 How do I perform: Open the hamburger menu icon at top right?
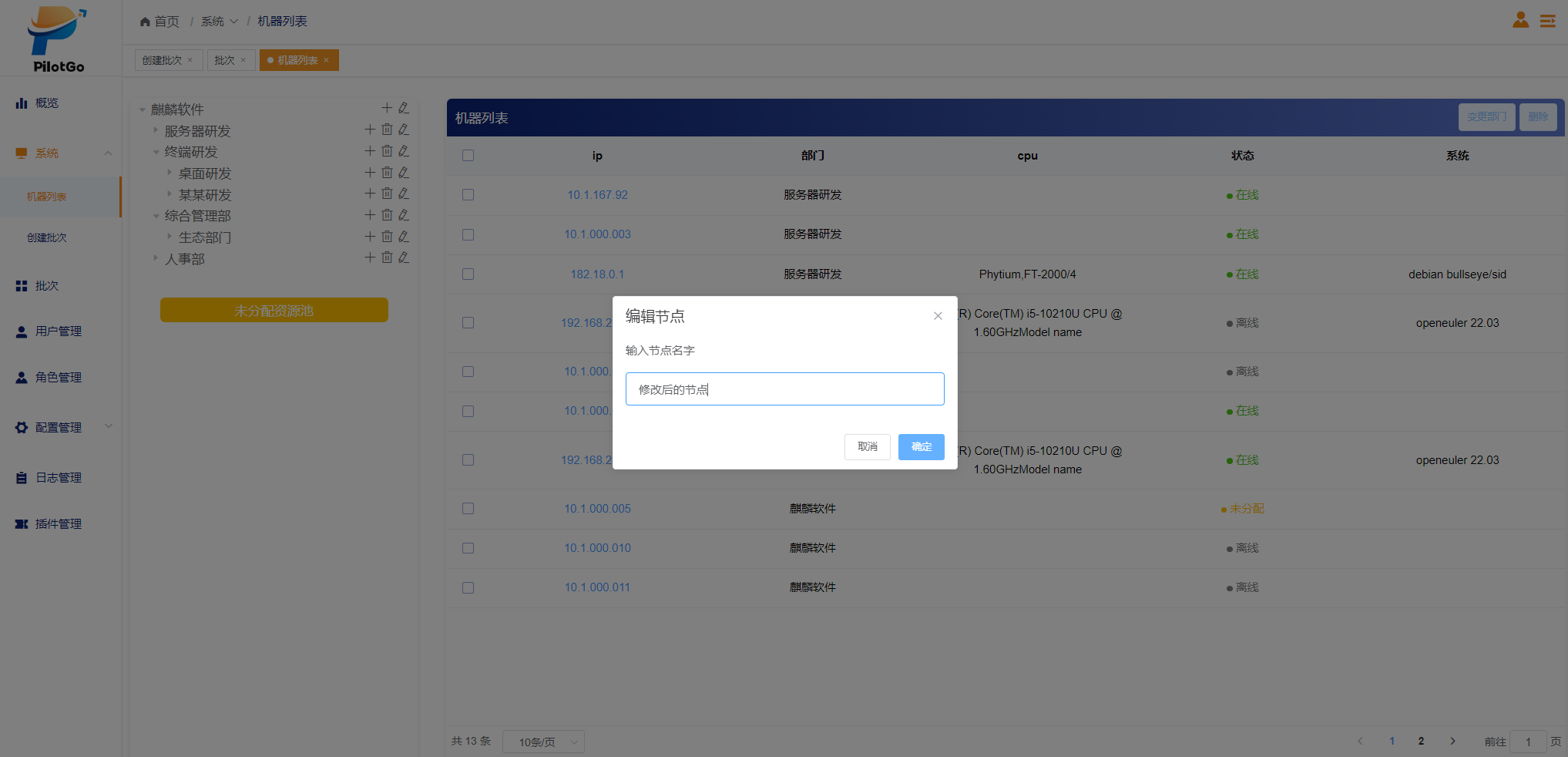point(1547,21)
